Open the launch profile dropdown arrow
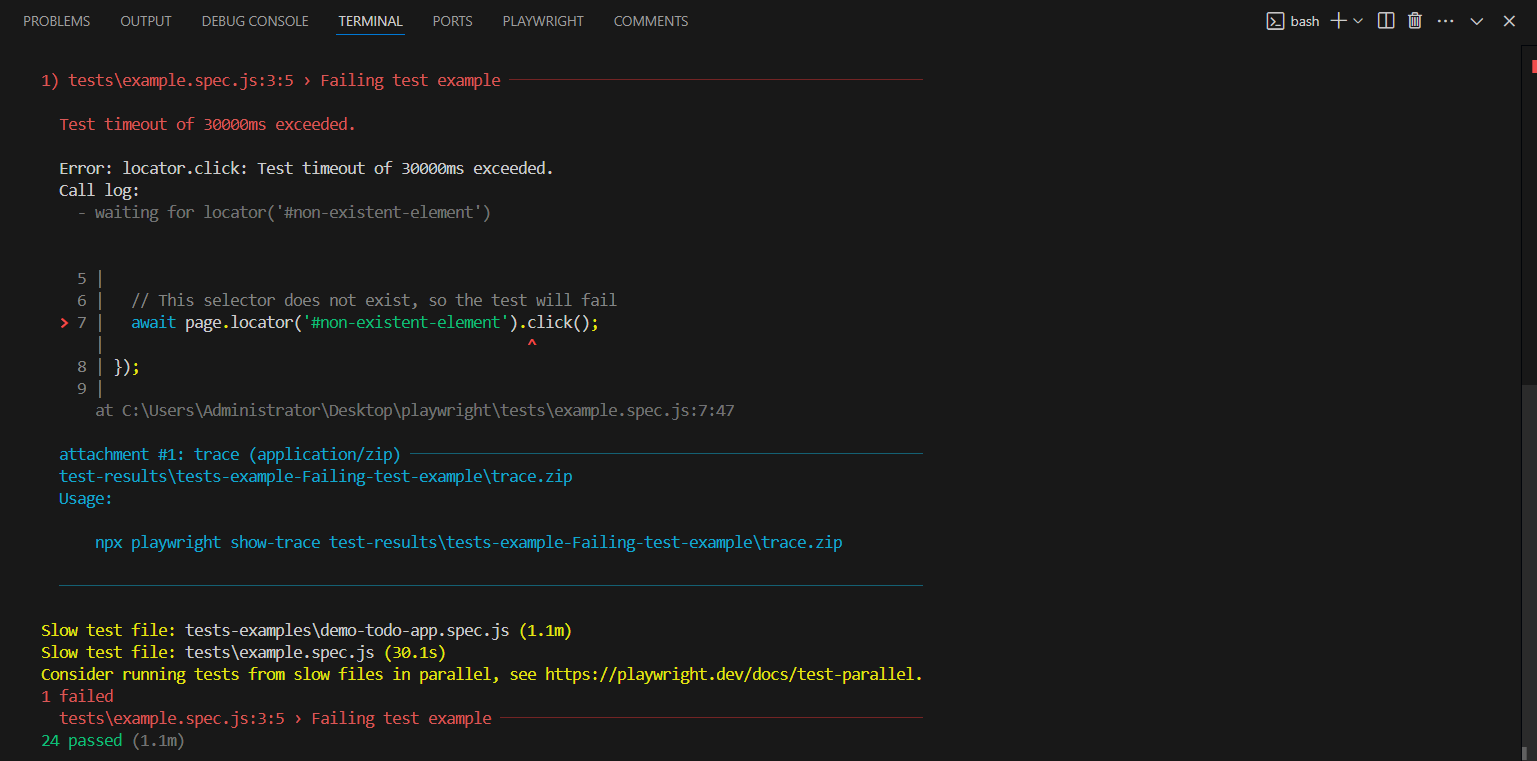The image size is (1537, 761). pos(1358,21)
